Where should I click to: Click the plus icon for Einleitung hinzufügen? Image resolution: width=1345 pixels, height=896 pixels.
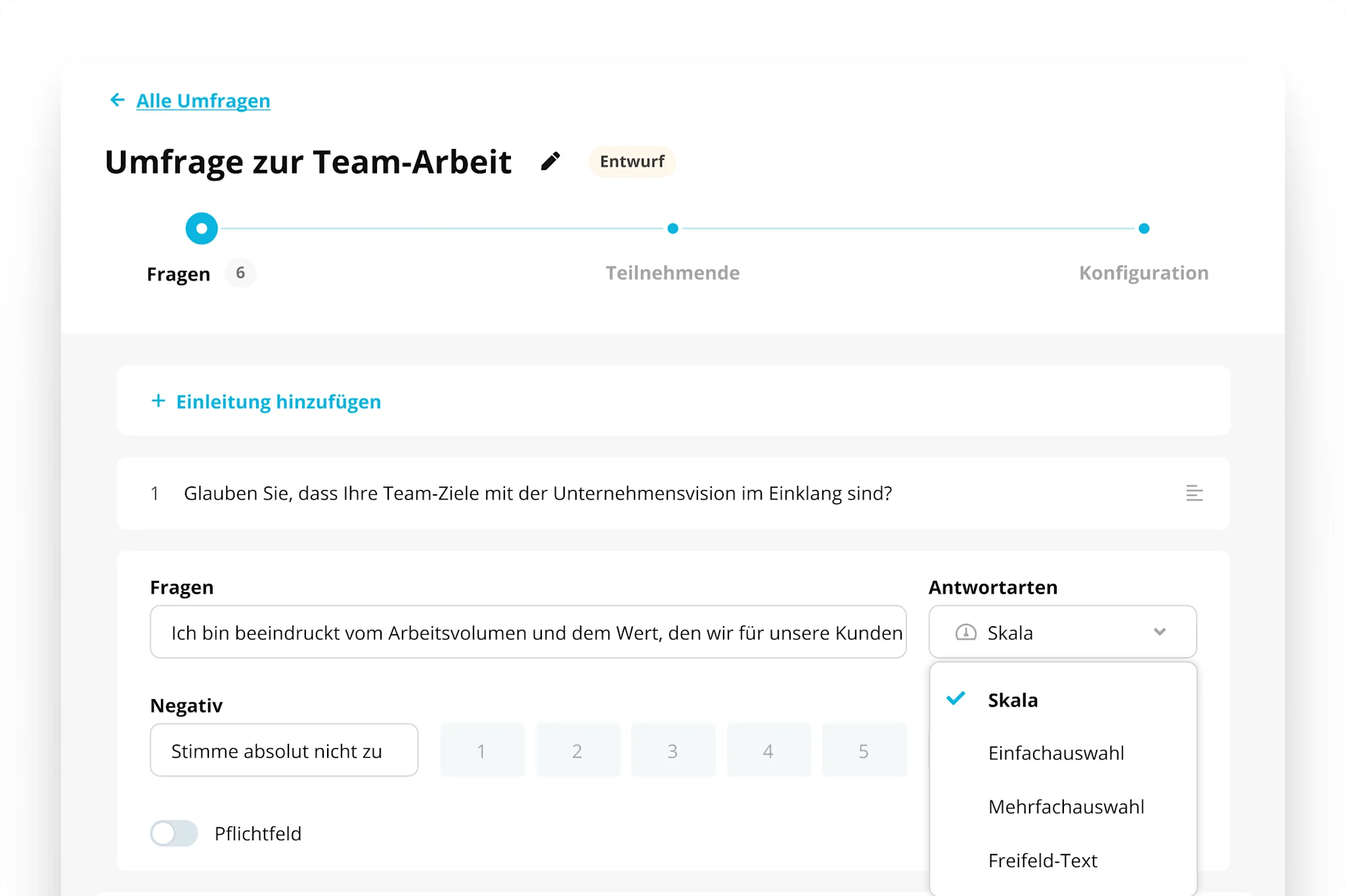158,401
